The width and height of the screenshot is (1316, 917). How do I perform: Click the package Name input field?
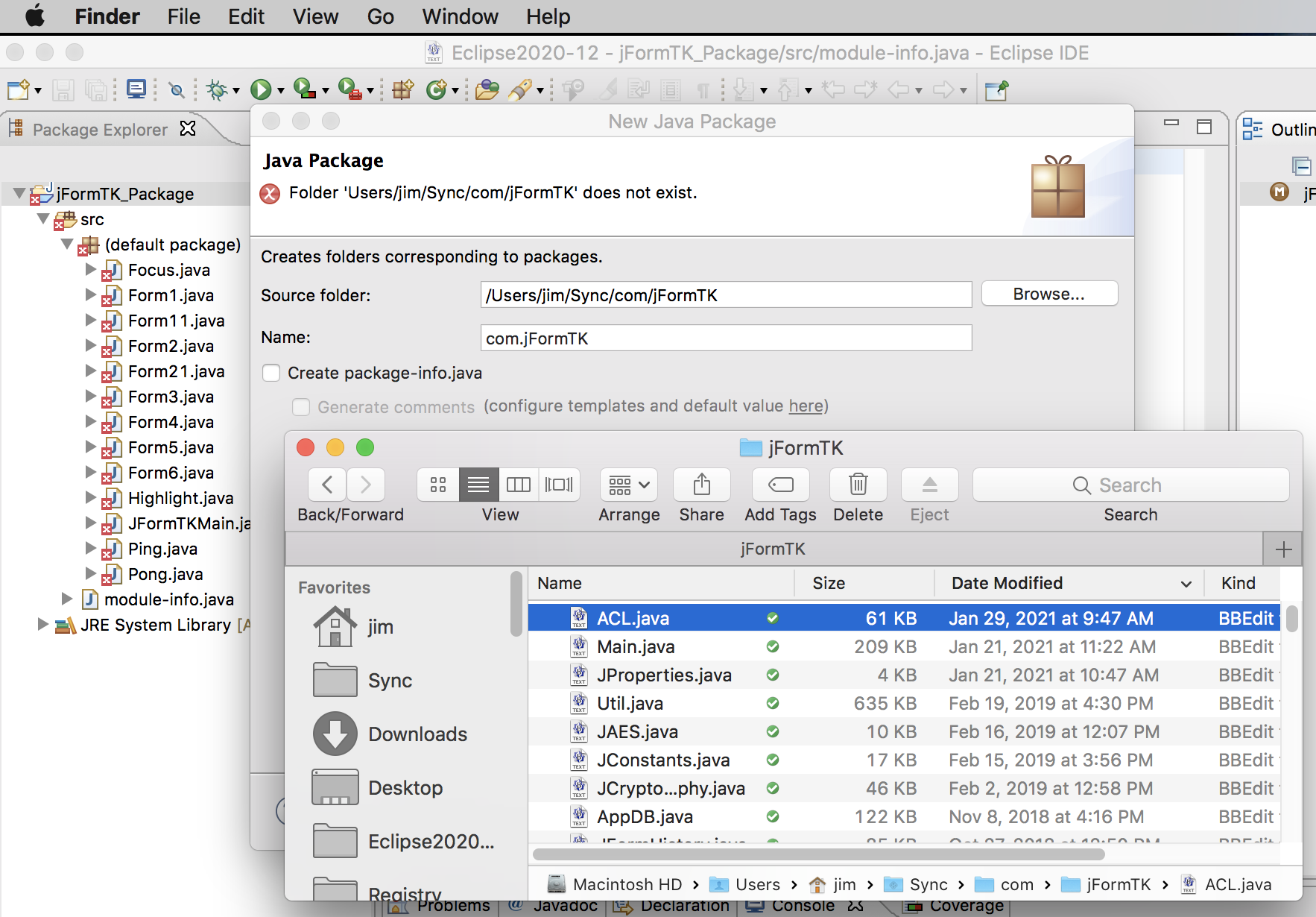[725, 338]
